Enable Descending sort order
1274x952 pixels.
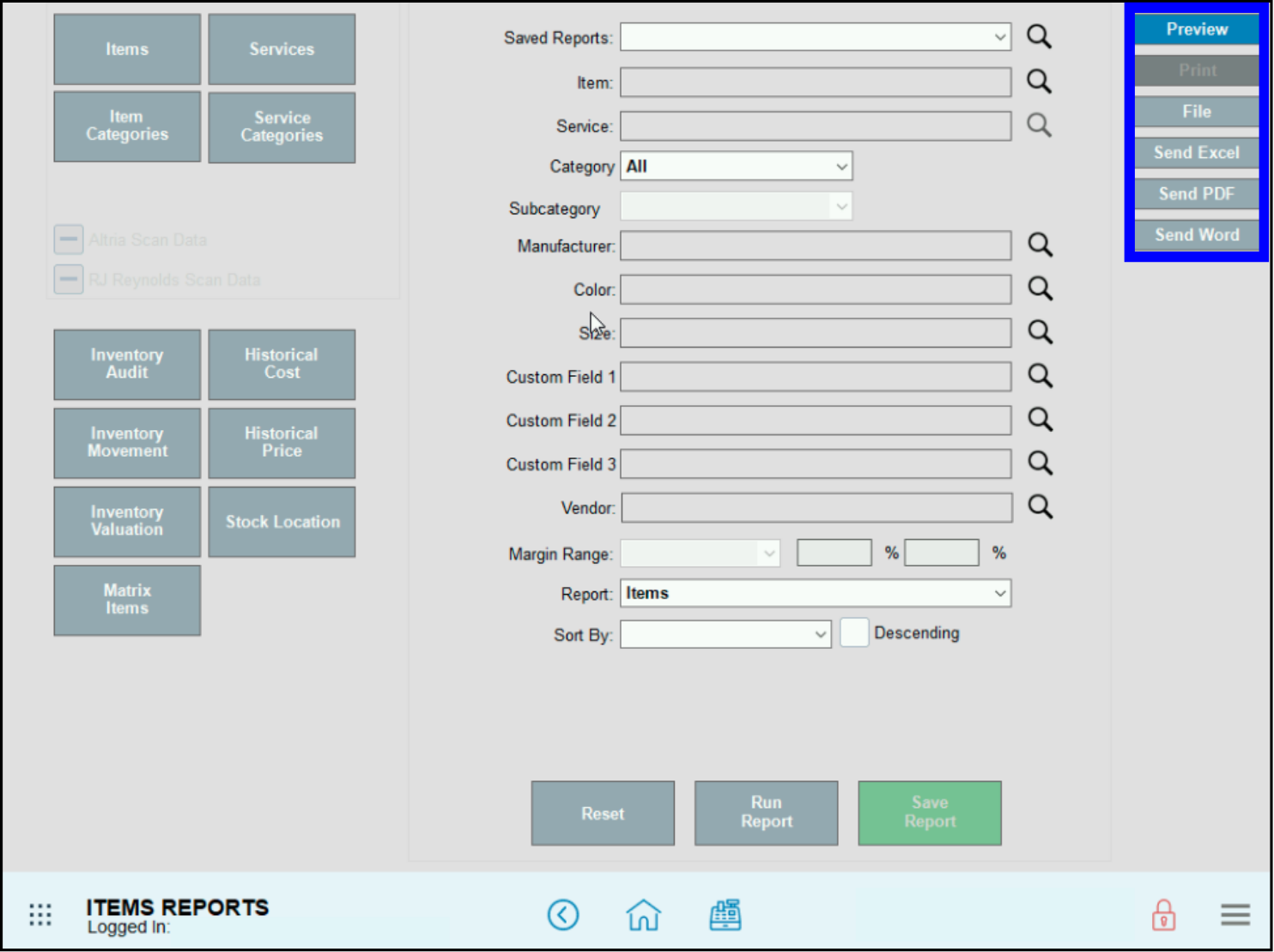(854, 632)
